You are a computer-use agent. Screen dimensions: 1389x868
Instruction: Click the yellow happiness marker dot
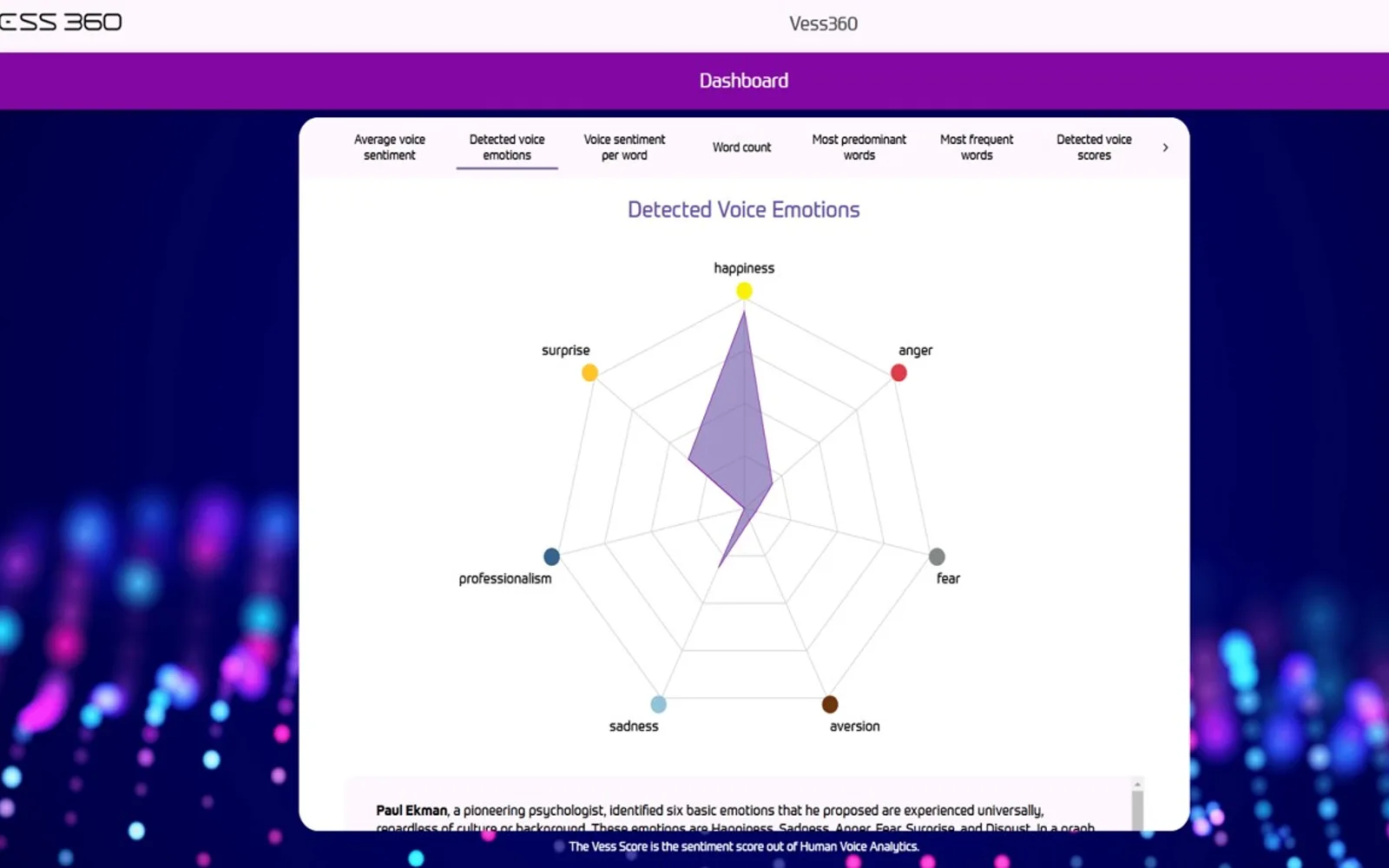pyautogui.click(x=744, y=291)
